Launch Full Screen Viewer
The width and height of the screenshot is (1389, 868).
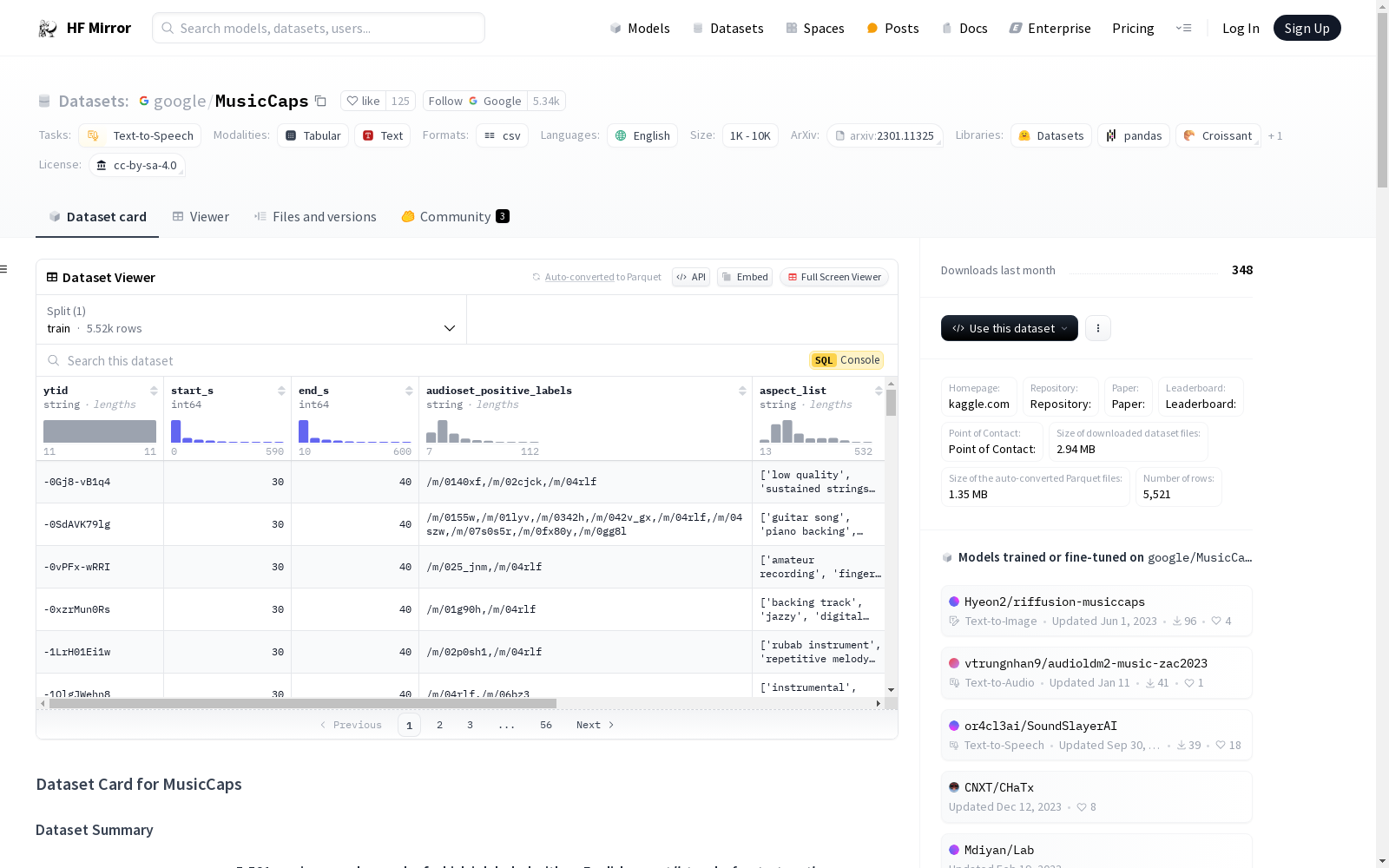834,277
